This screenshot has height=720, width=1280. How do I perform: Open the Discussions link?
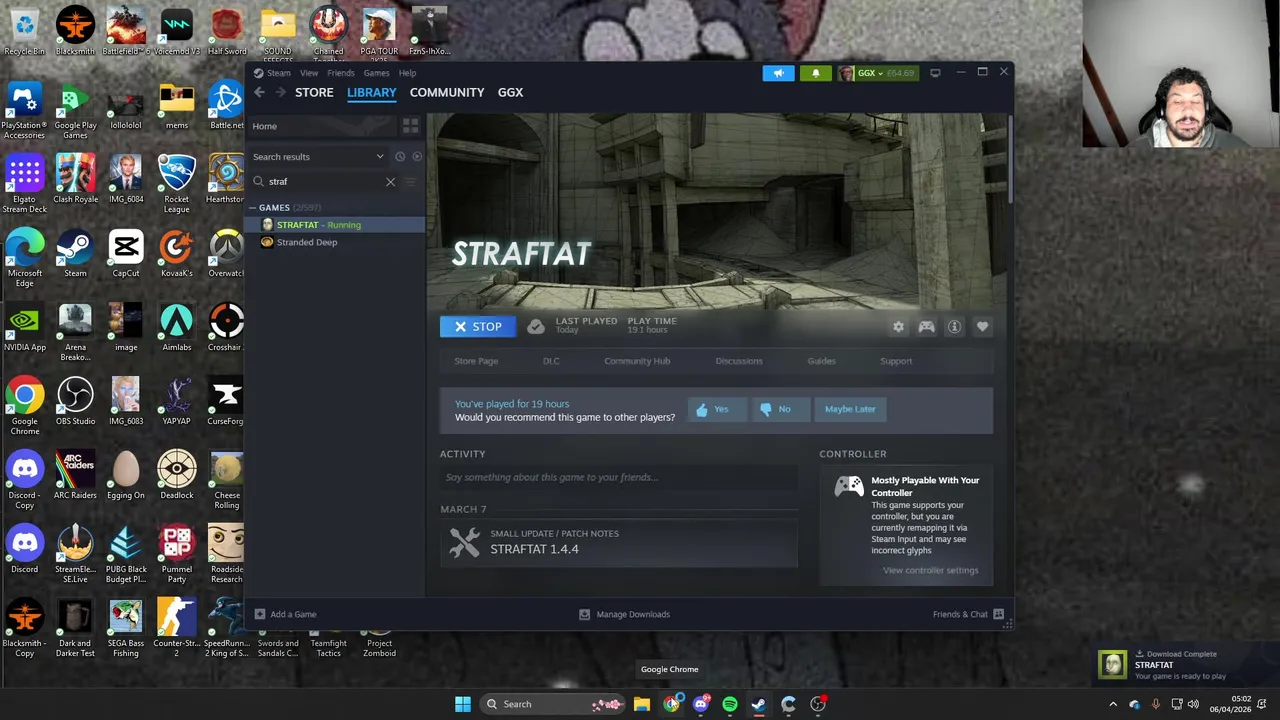(x=739, y=361)
